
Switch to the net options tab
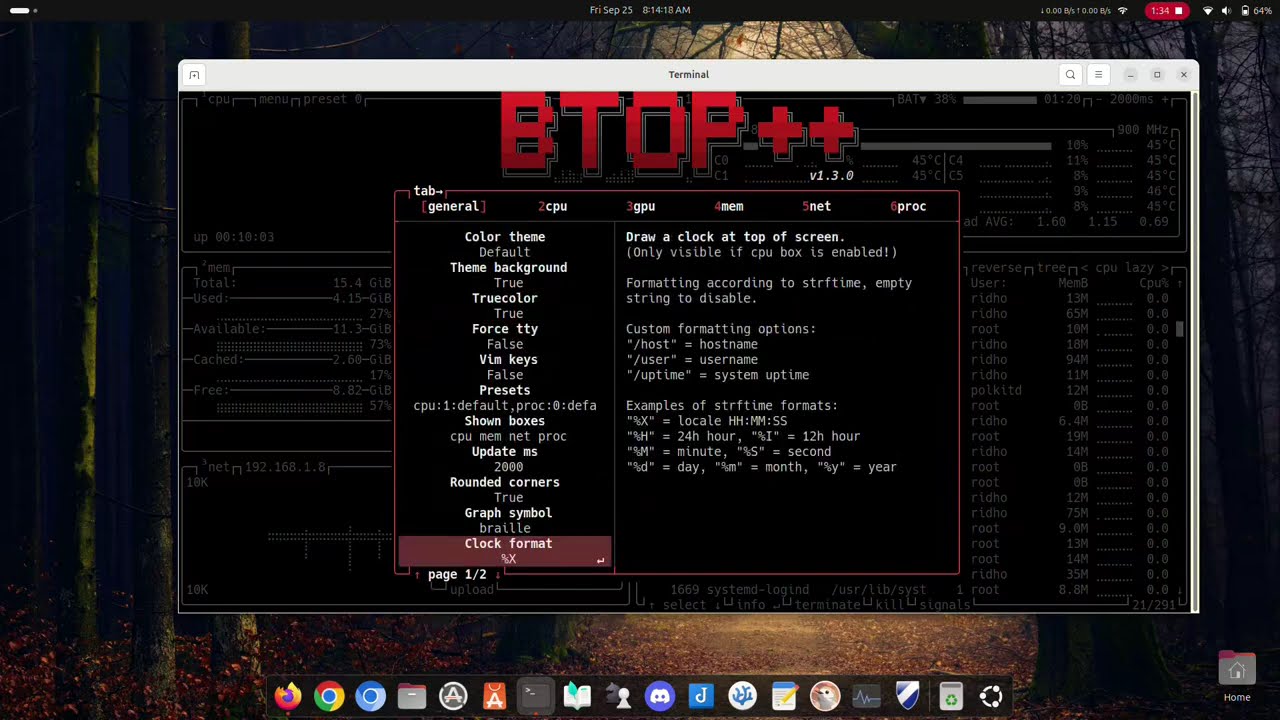click(816, 206)
